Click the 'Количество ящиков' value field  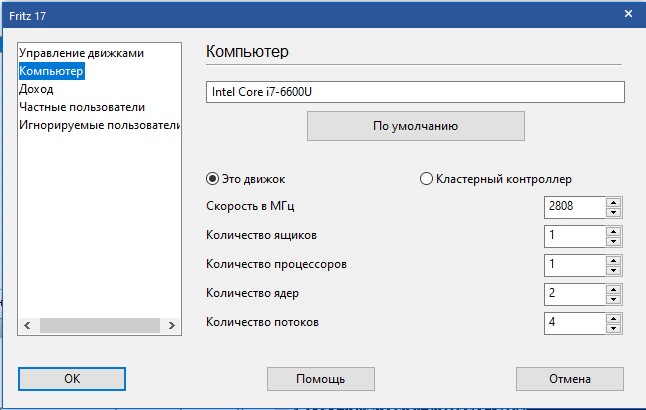(575, 236)
